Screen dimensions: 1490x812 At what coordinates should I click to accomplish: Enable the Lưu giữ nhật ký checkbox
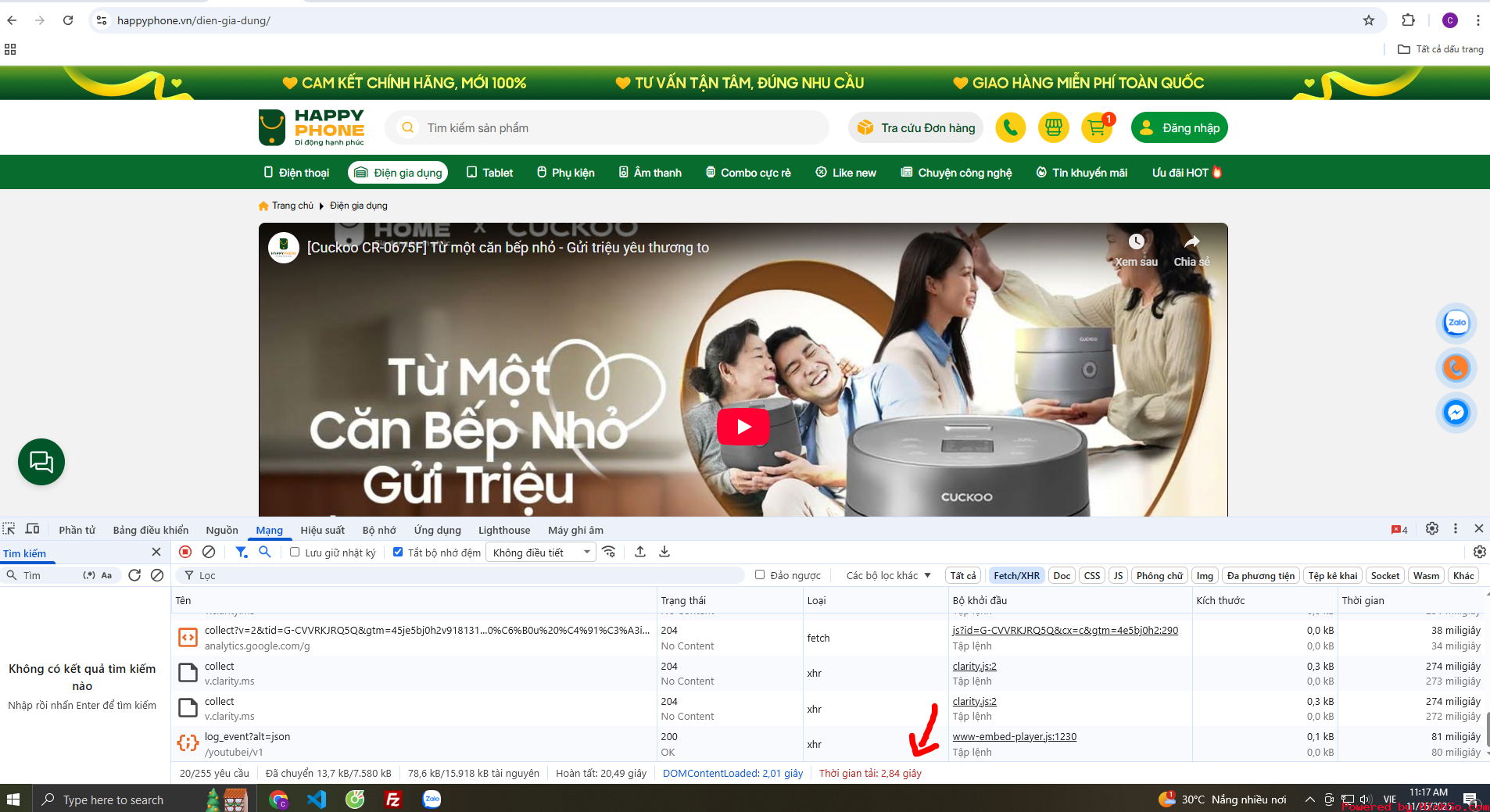click(295, 552)
